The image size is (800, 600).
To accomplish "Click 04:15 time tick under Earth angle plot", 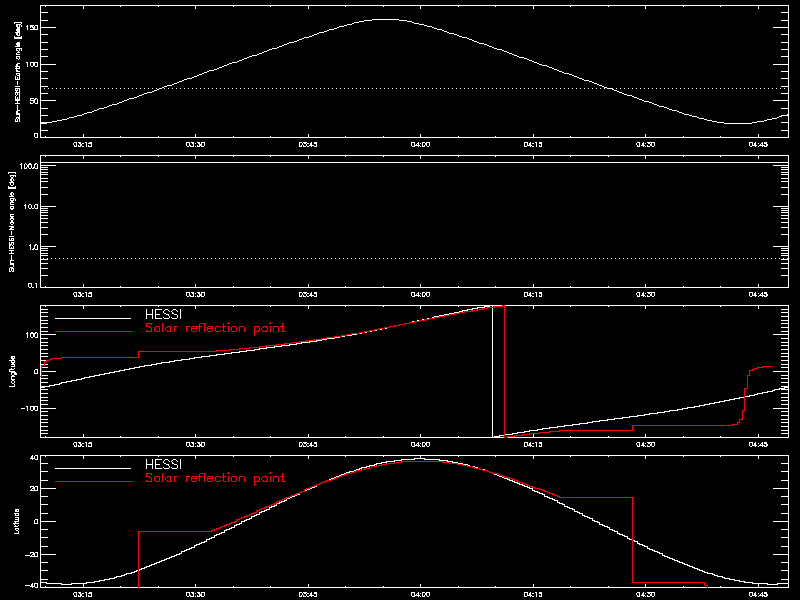I will [x=533, y=144].
